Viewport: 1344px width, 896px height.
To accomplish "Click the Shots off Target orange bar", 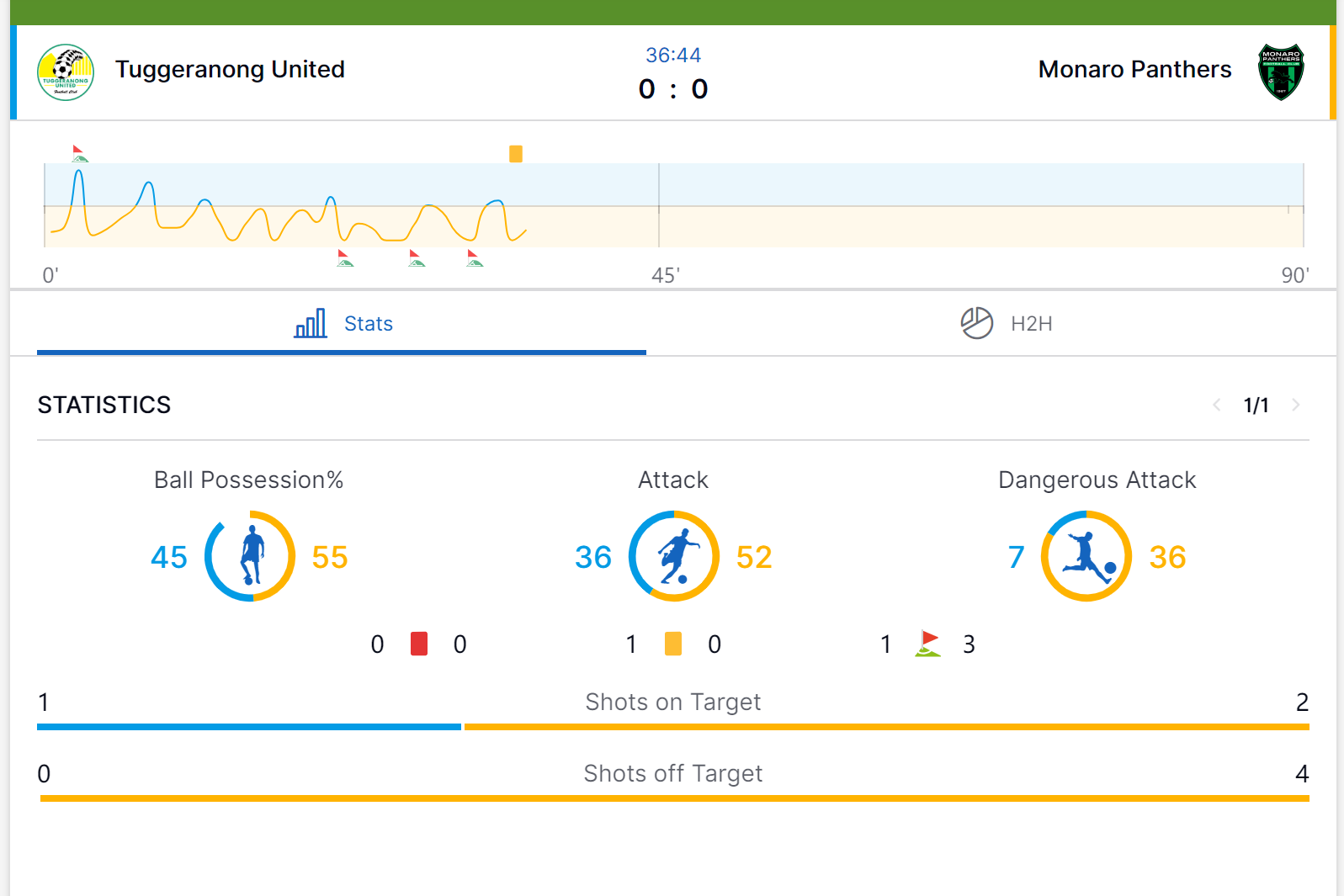I will (675, 798).
